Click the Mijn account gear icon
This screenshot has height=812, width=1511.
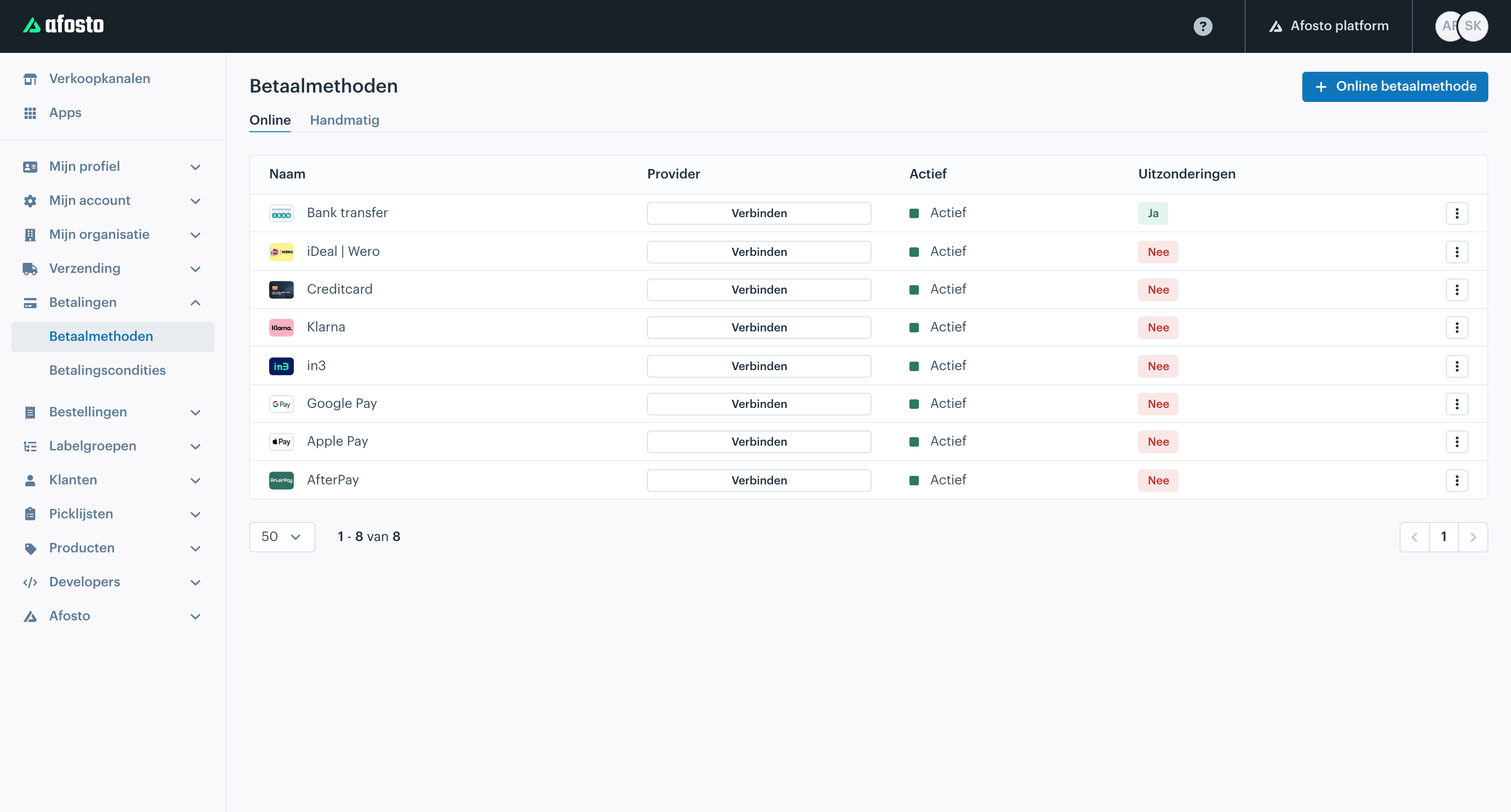[30, 201]
